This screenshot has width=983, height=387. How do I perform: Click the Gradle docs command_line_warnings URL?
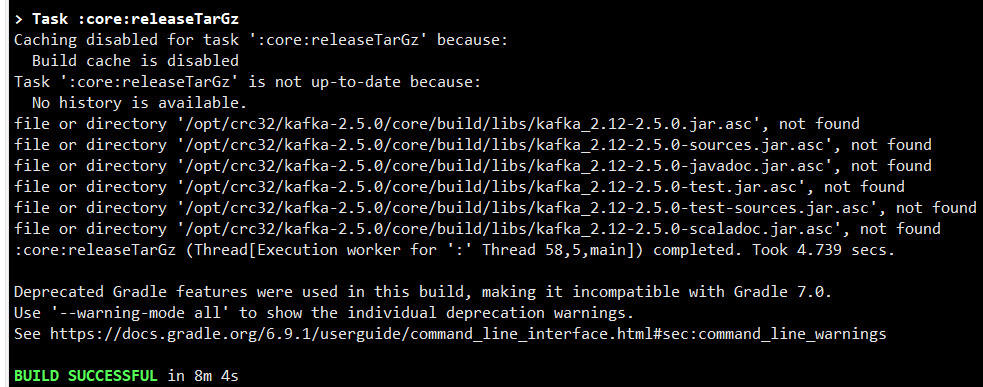click(468, 334)
